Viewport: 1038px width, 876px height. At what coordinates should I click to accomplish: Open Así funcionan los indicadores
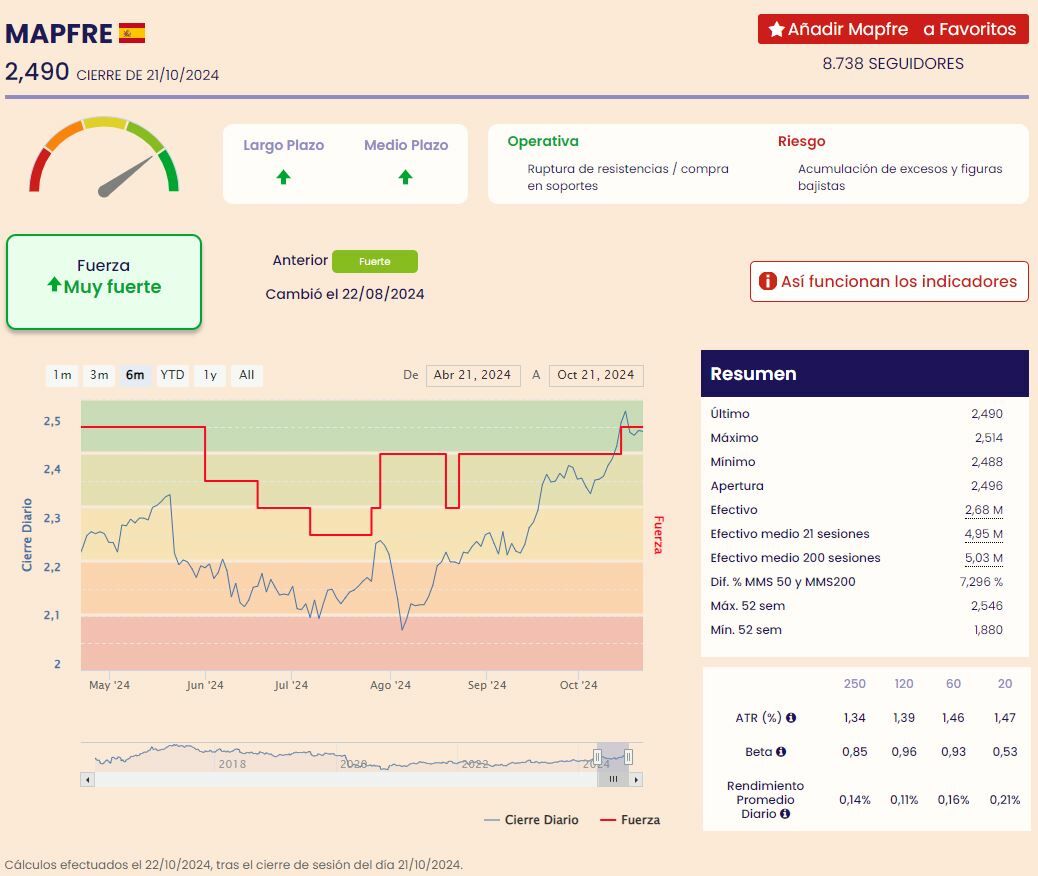889,282
